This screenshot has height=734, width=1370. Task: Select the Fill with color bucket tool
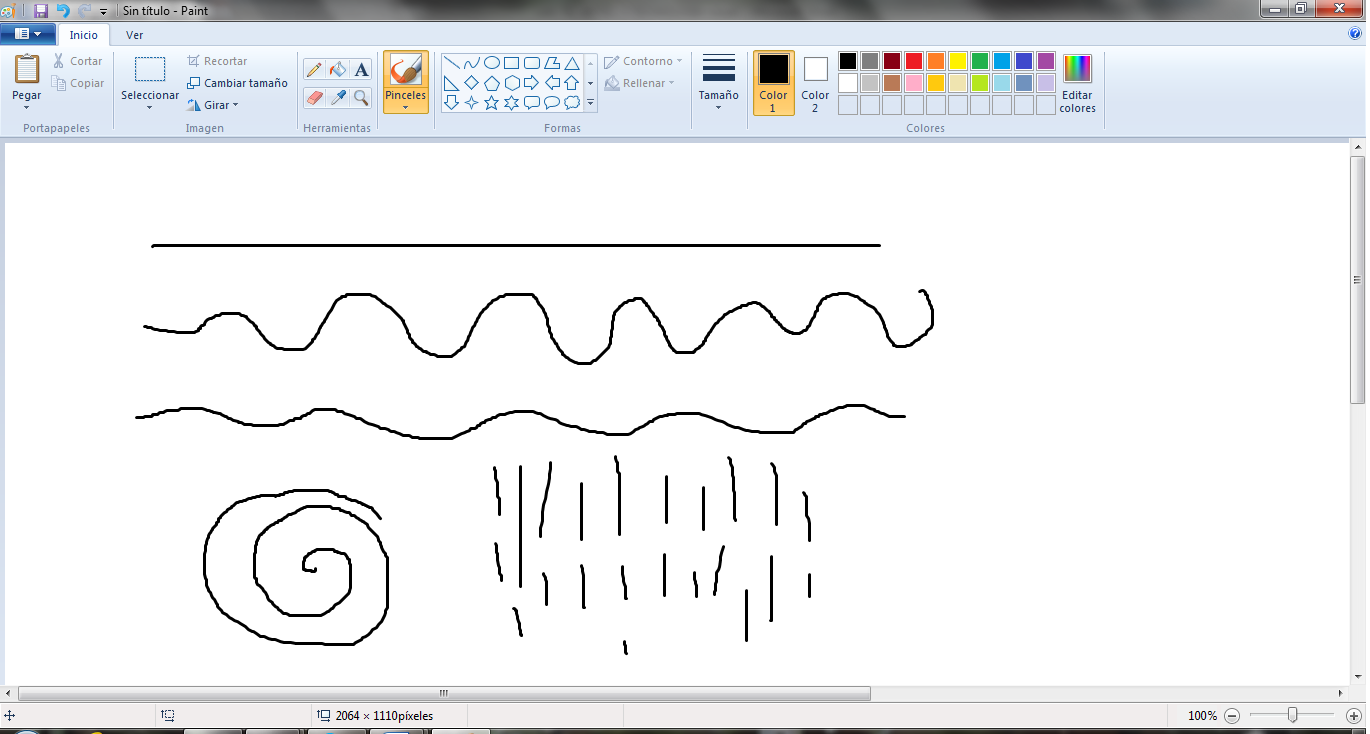[338, 69]
